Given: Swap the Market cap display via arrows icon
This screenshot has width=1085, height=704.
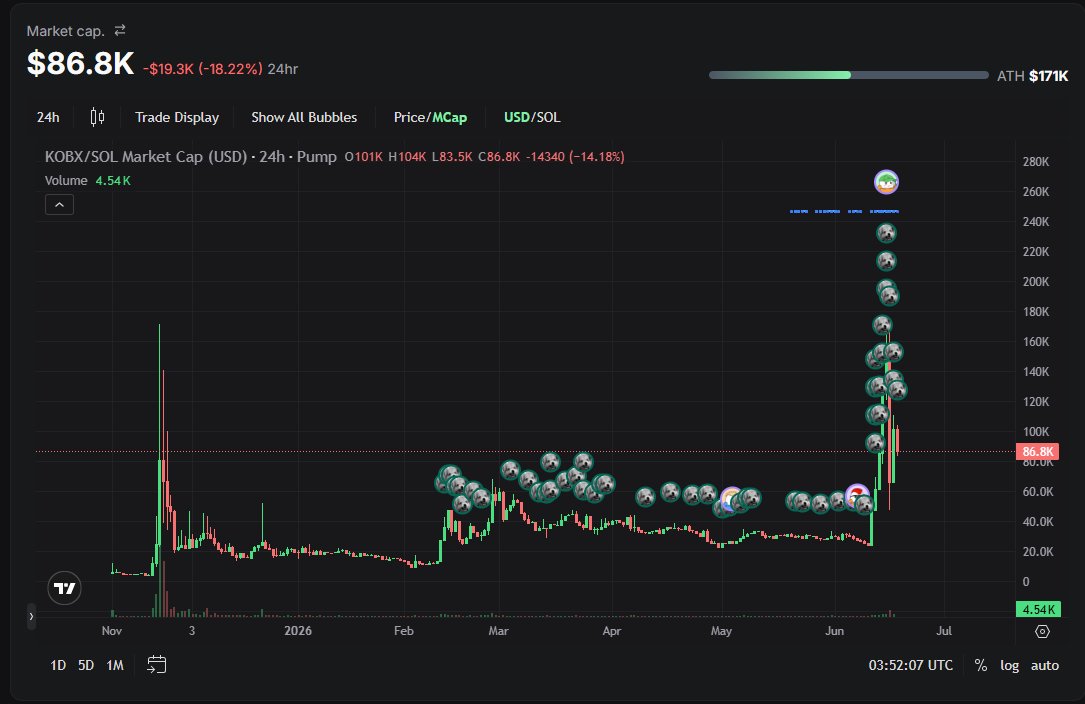Looking at the screenshot, I should pyautogui.click(x=120, y=30).
